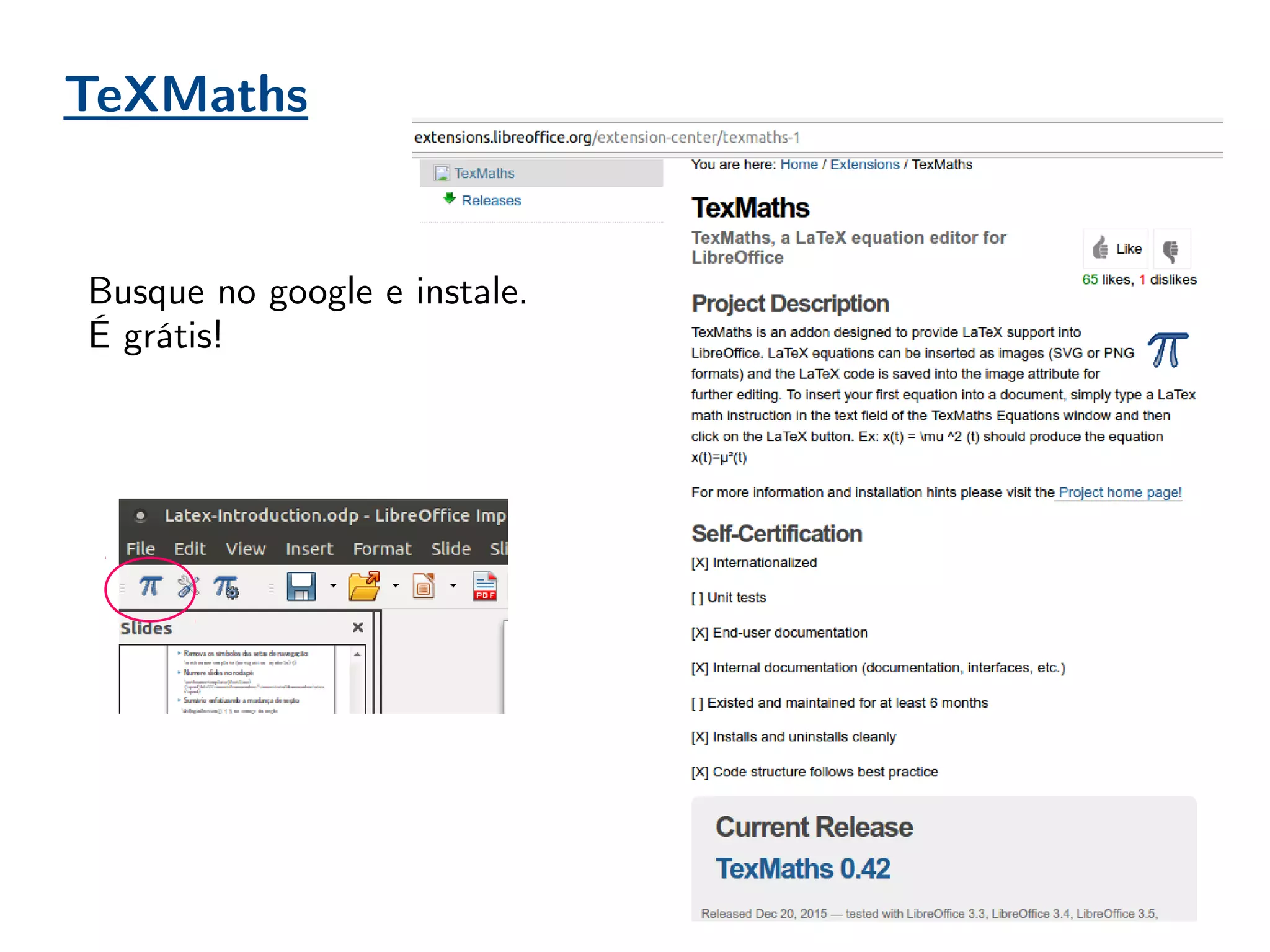Click the thumbs down dislike icon

(x=1171, y=251)
